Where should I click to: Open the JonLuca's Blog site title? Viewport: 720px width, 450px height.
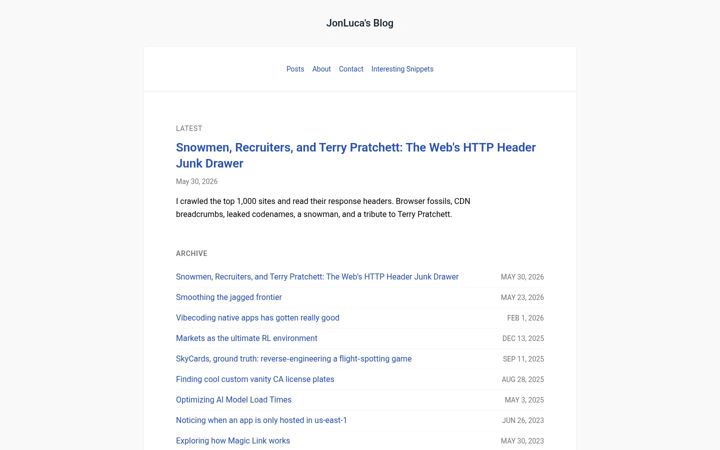(360, 23)
